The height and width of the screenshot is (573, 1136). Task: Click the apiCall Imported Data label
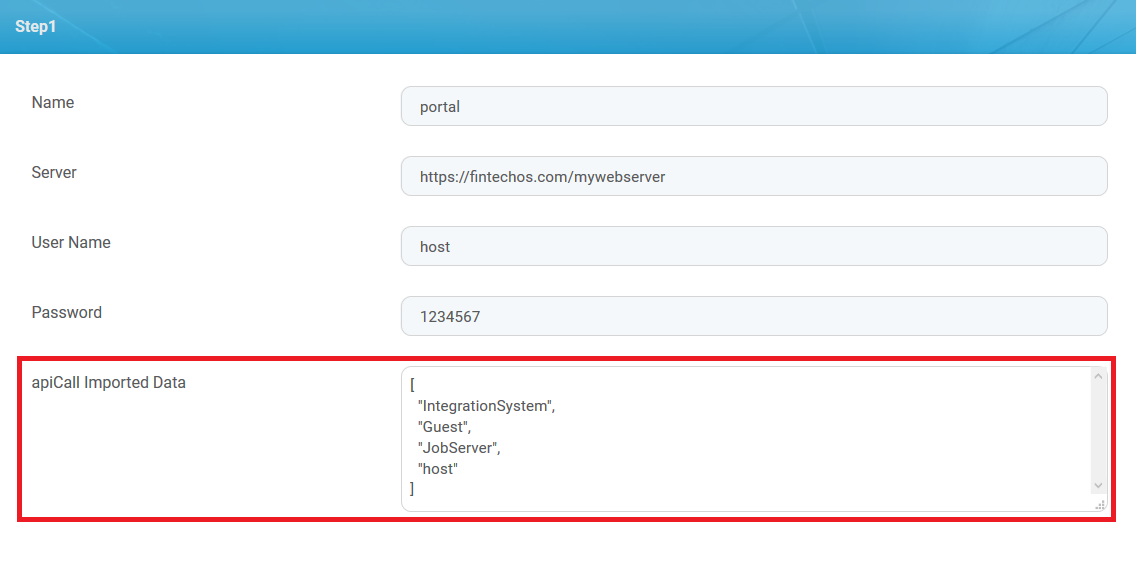[109, 382]
